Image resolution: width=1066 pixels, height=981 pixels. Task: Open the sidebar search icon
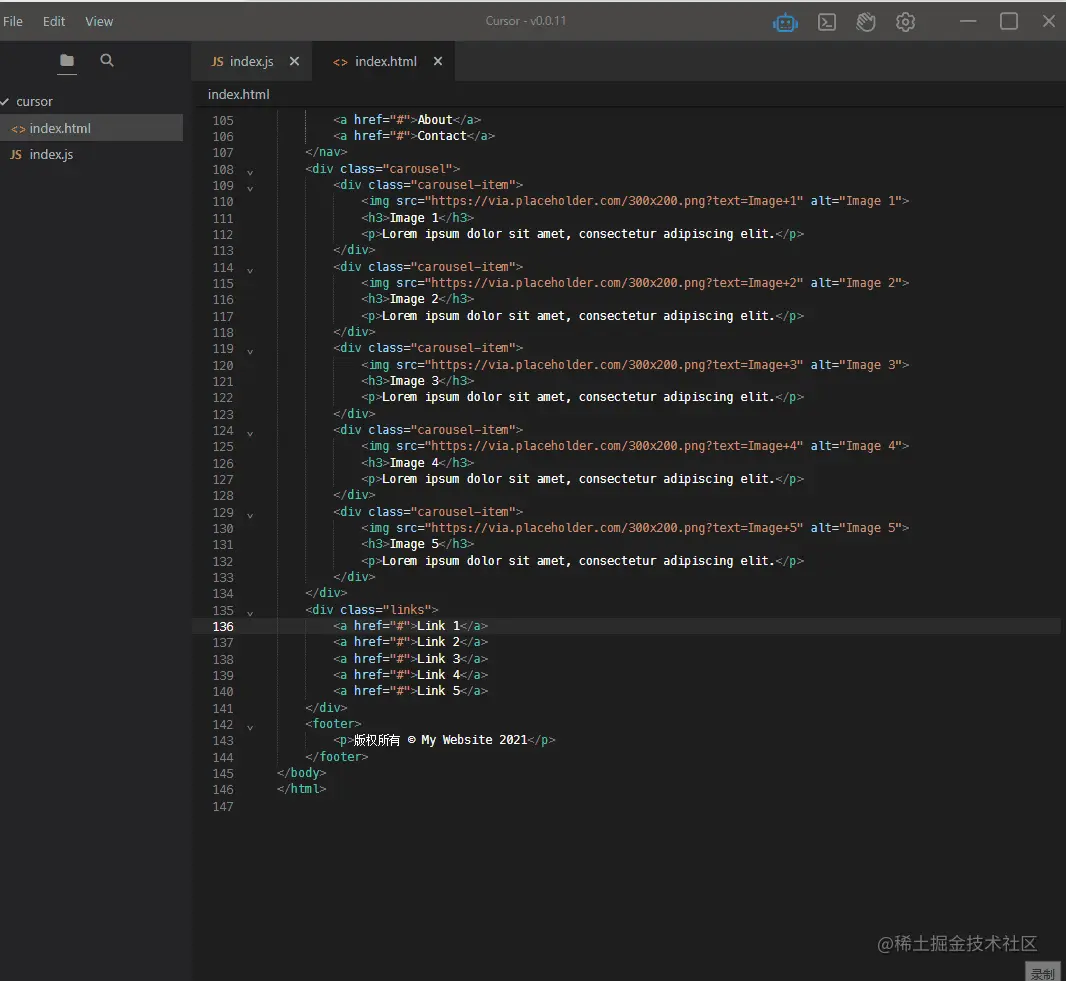tap(107, 61)
